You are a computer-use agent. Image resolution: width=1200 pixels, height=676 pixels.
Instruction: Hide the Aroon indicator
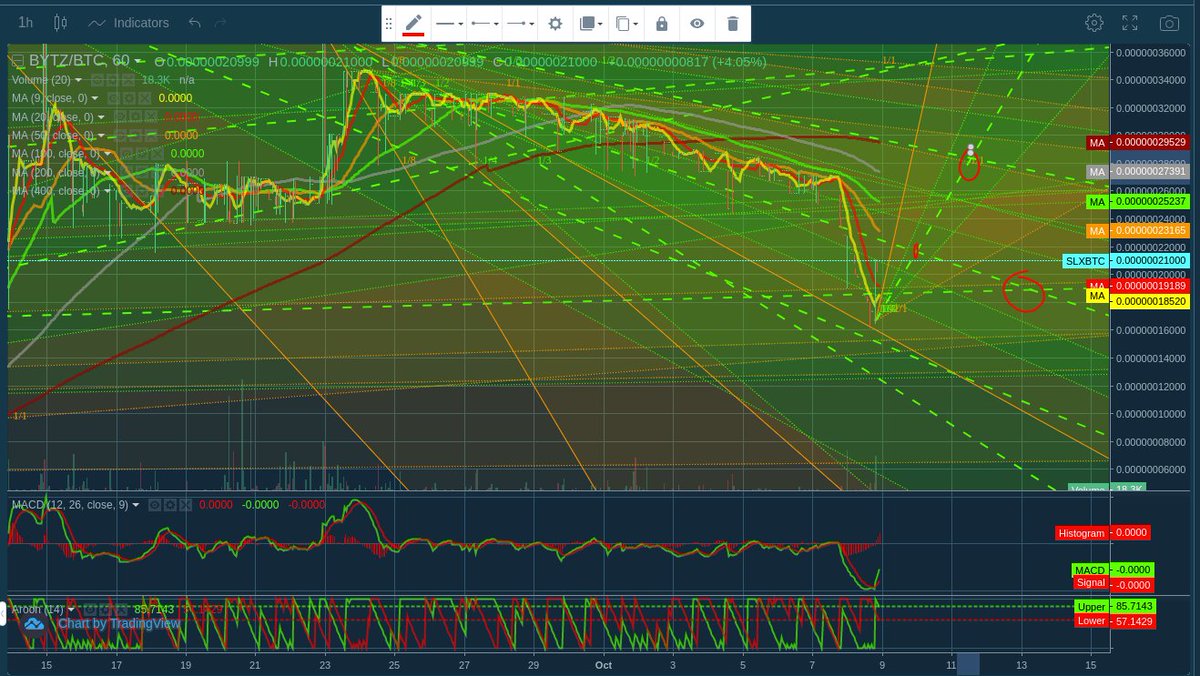click(89, 609)
